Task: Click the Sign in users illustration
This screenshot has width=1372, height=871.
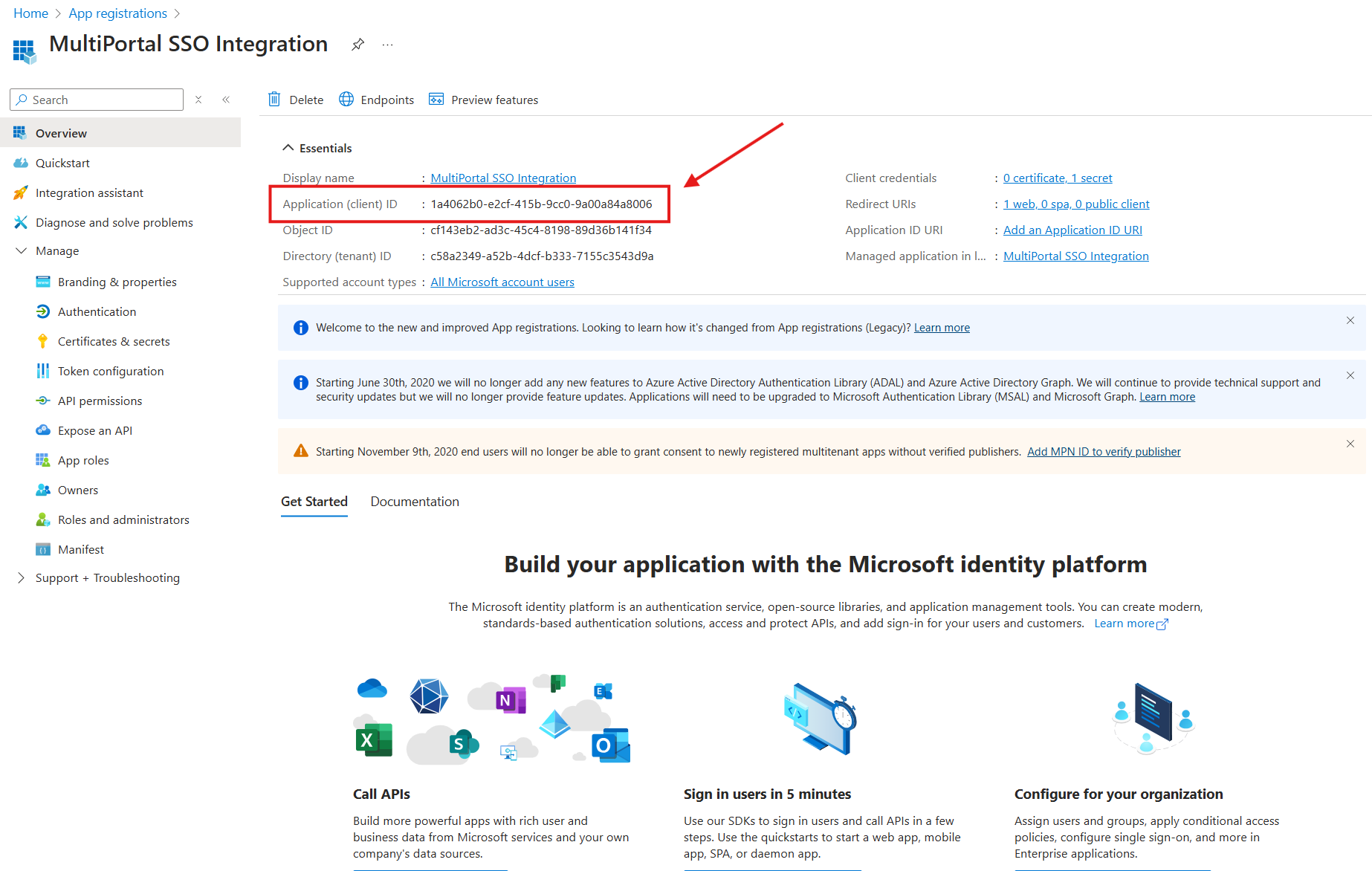Action: [x=821, y=718]
